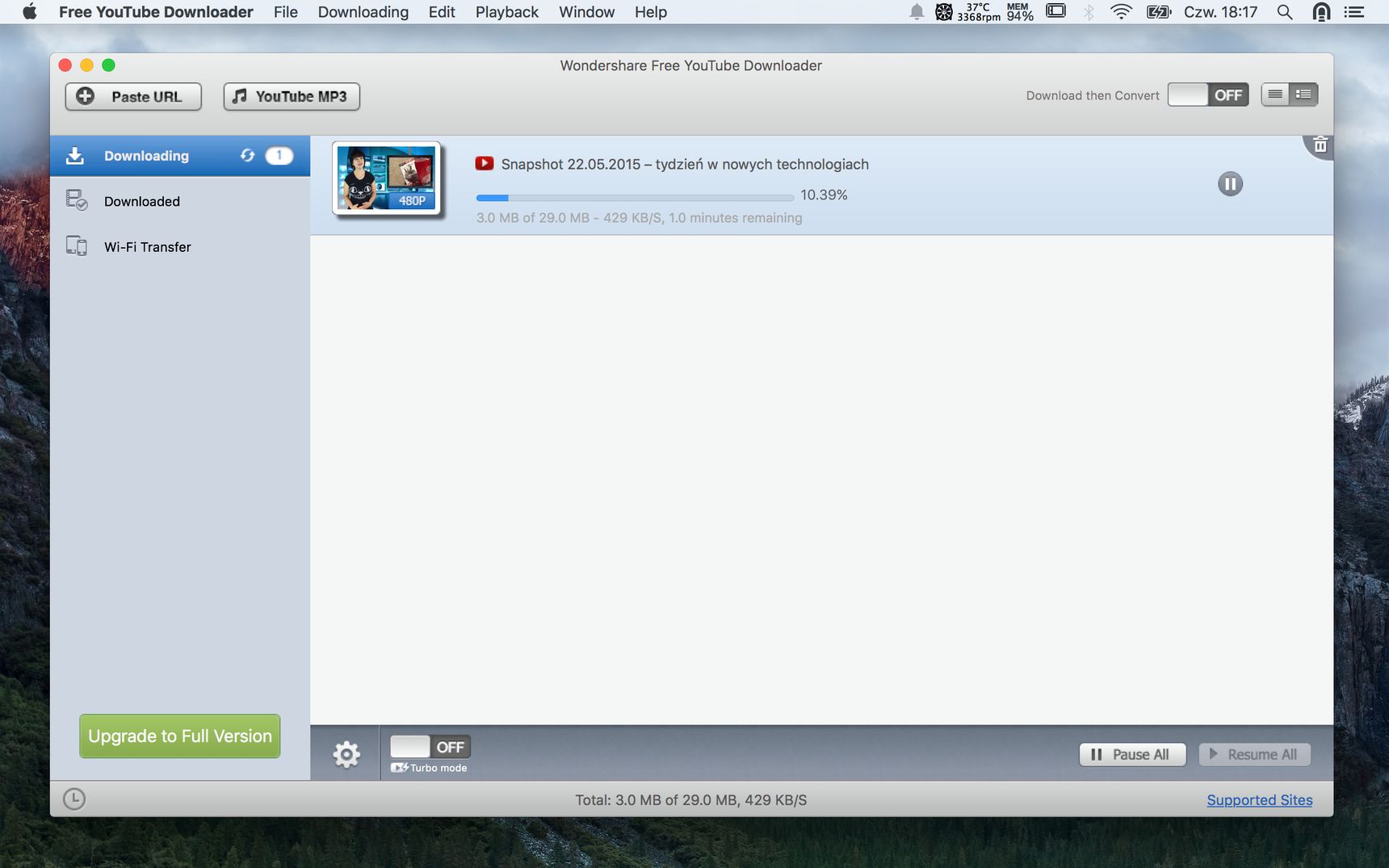Pause the Snapshot video download

coord(1230,184)
